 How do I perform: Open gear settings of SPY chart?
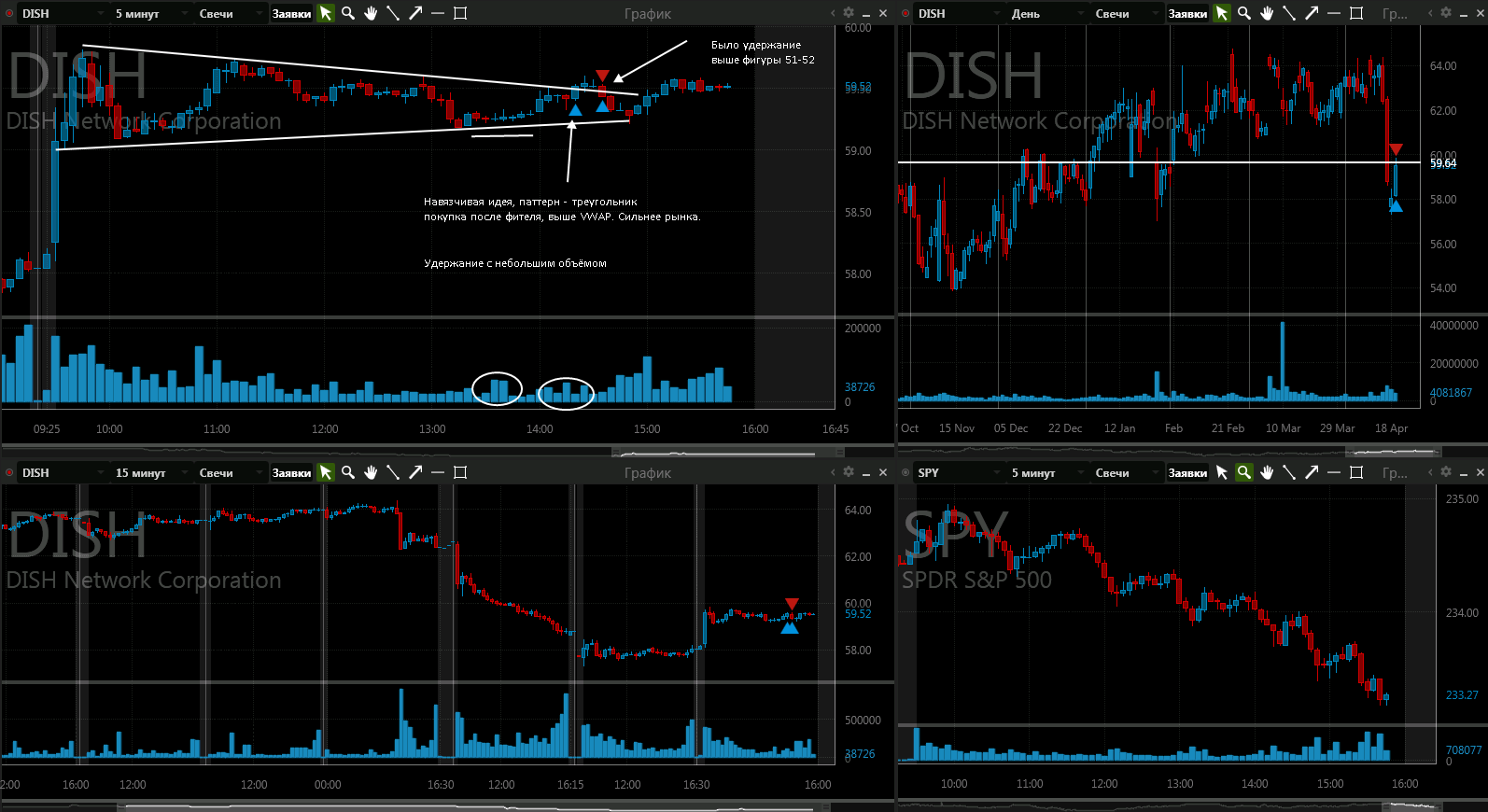coord(1446,472)
